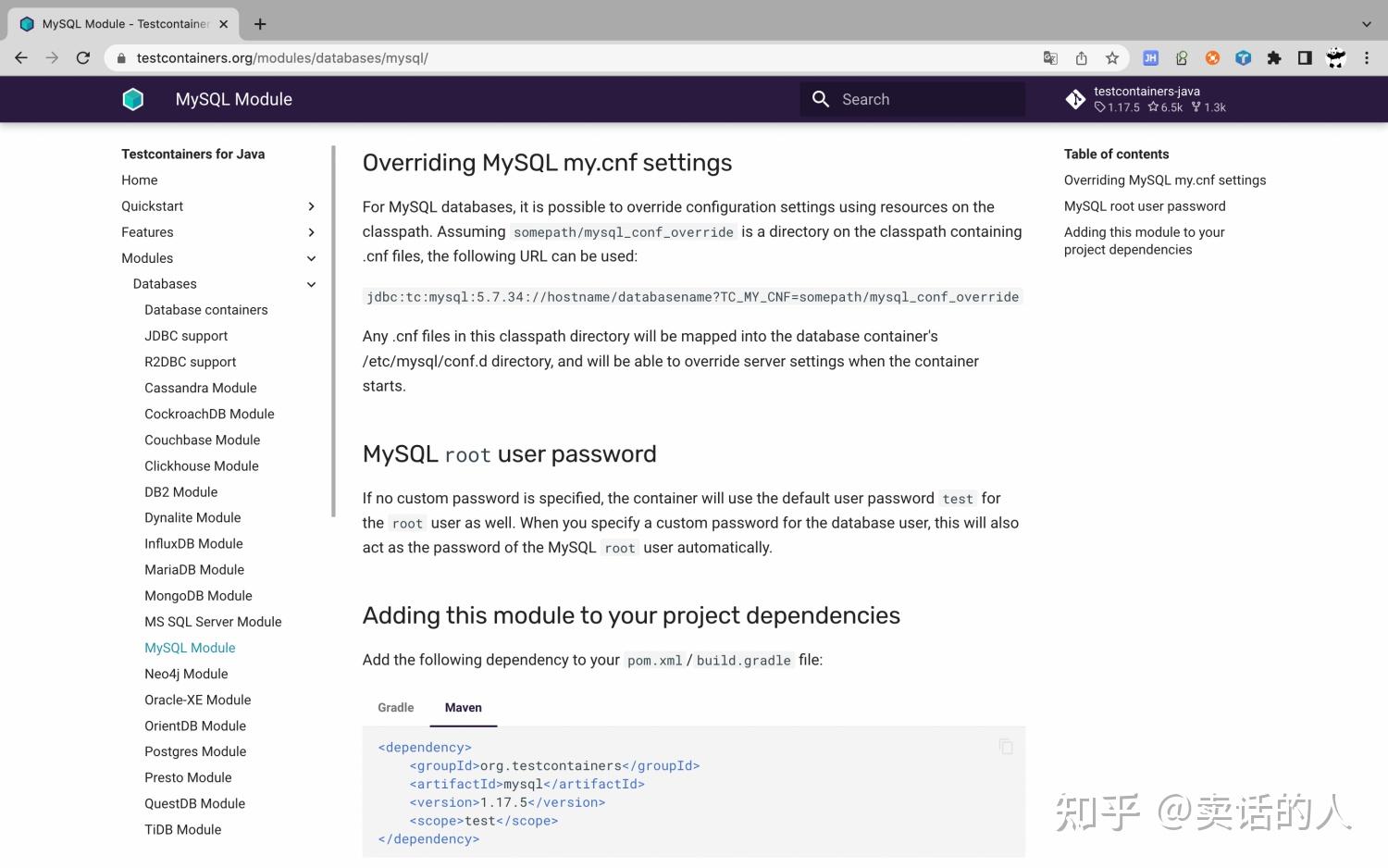This screenshot has height=868, width=1388.
Task: Open Home in the sidebar
Action: tap(140, 180)
